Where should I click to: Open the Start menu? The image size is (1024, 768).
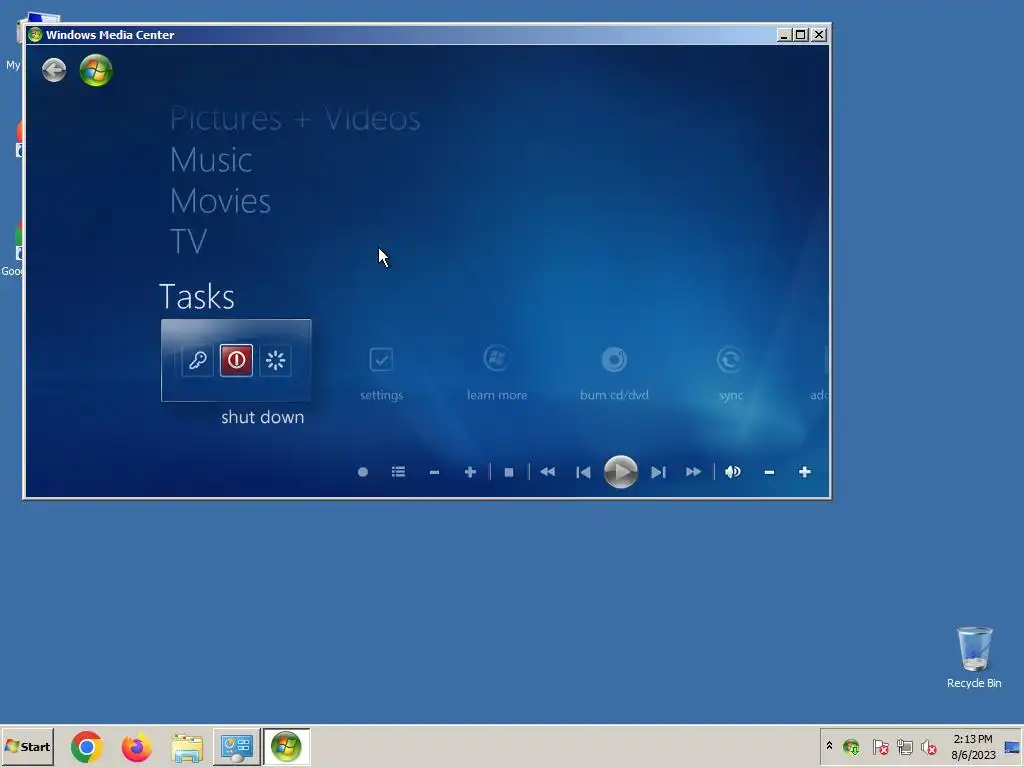[x=27, y=746]
